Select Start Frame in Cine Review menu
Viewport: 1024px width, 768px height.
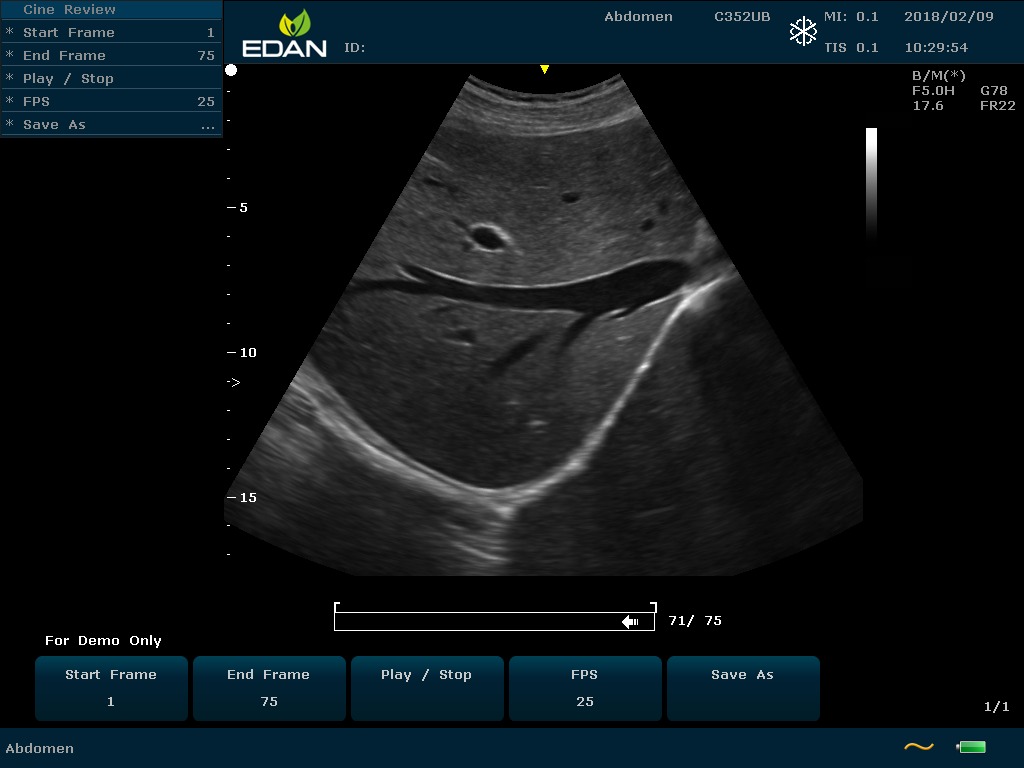[x=68, y=32]
